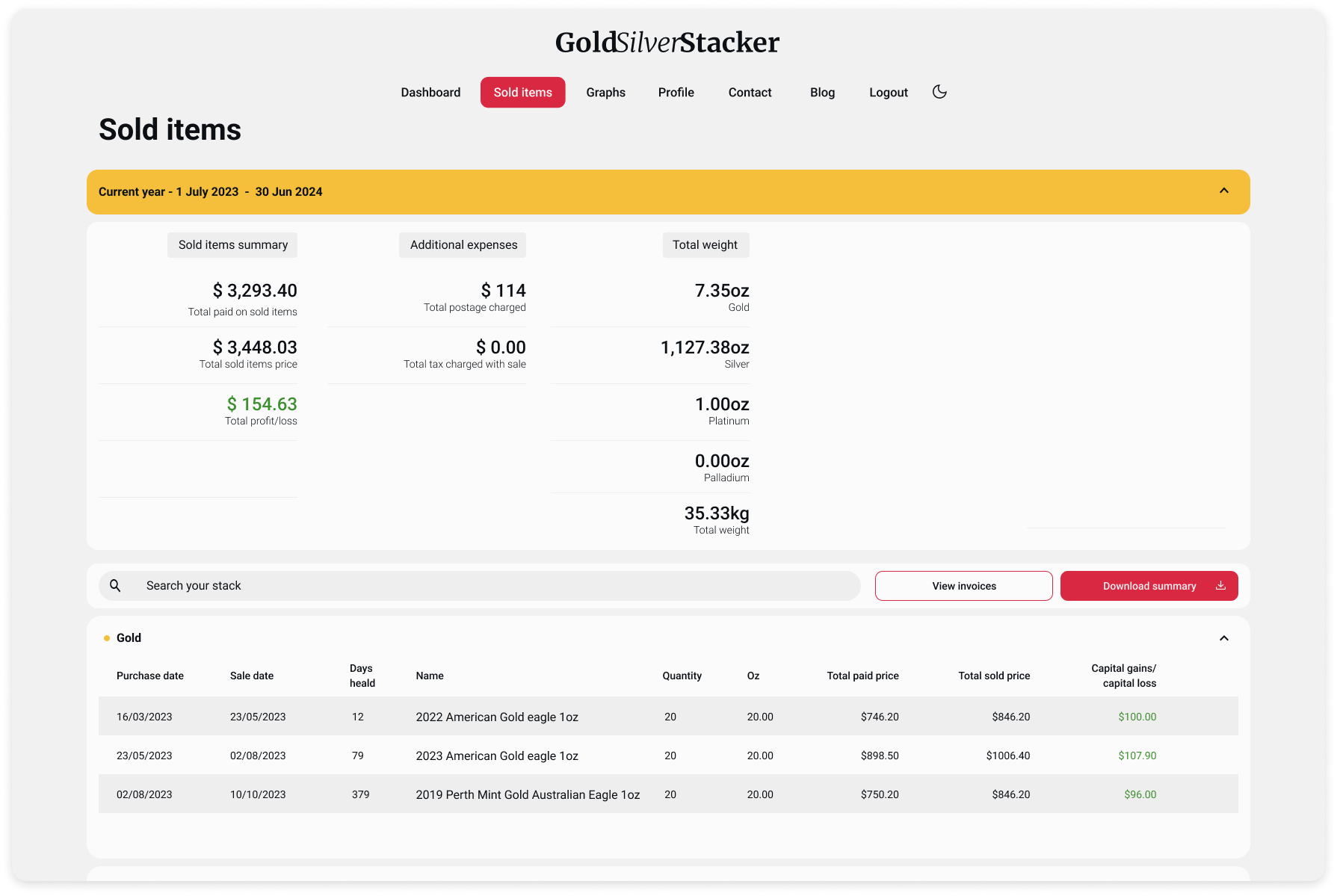Click the download icon on Download summary

click(x=1220, y=586)
